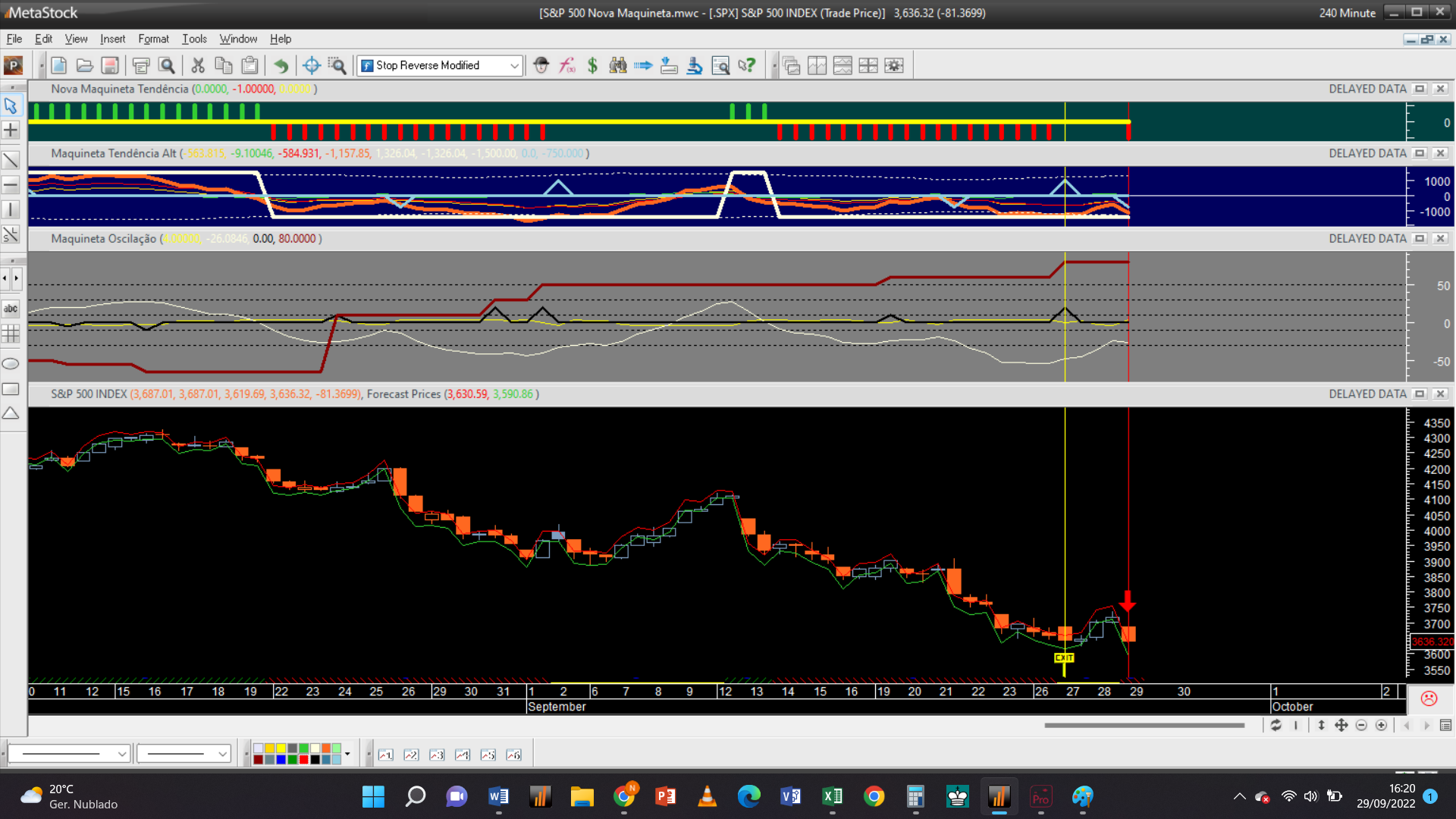Open the Tools menu
The image size is (1456, 819).
pos(194,39)
